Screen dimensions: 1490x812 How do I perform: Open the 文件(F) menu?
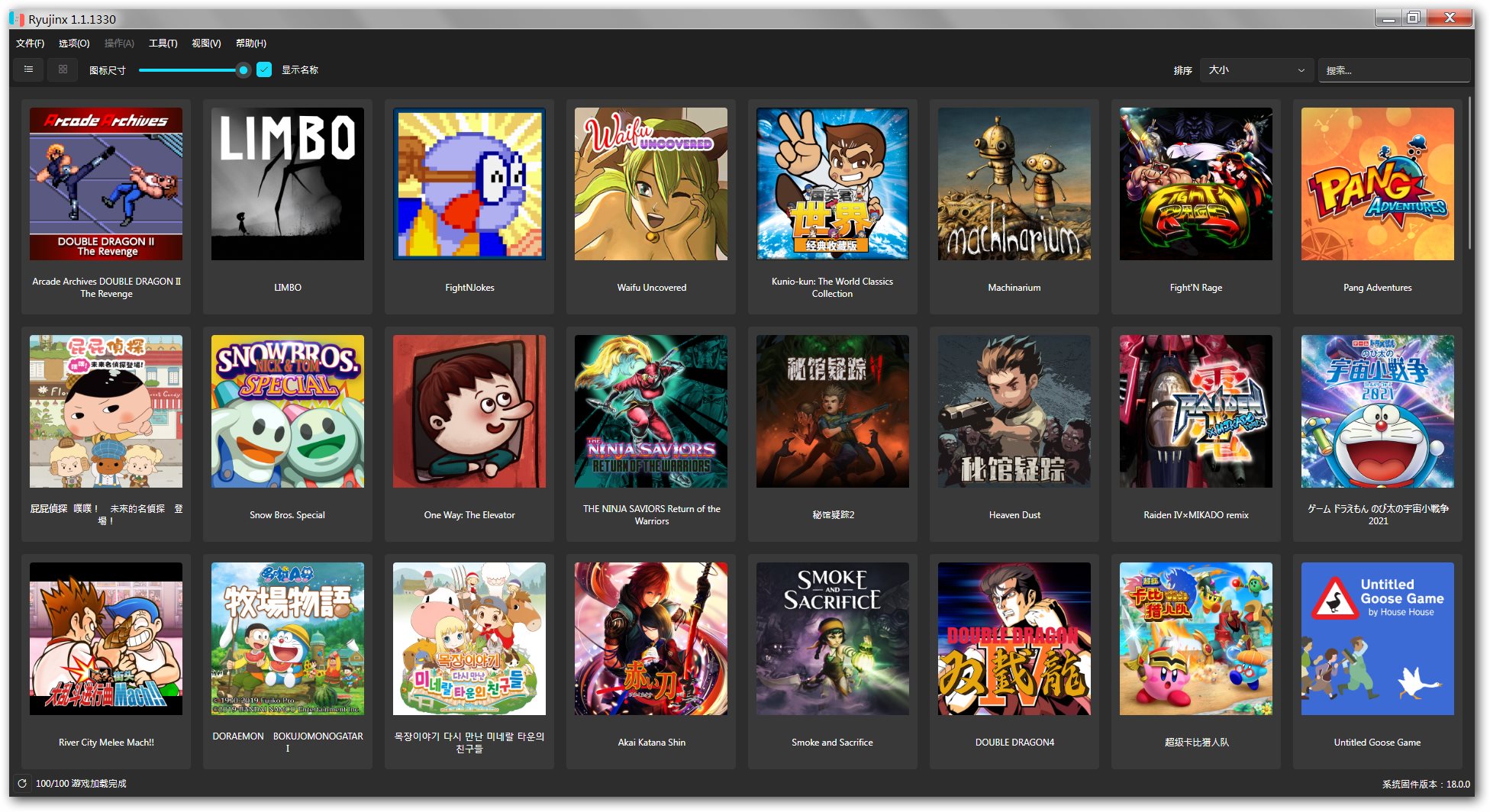coord(30,43)
